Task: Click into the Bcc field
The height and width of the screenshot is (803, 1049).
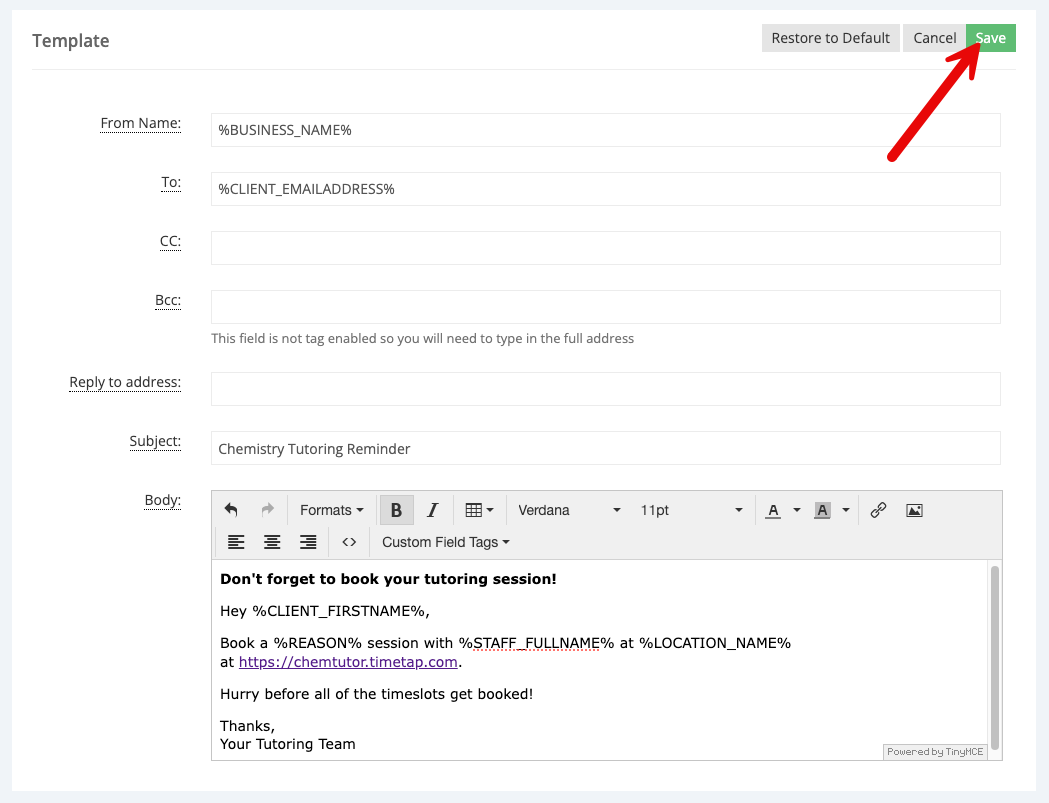Action: coord(605,306)
